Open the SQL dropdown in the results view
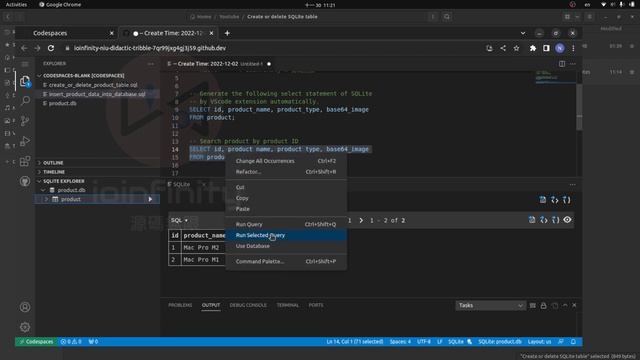The height and width of the screenshot is (360, 640). click(179, 220)
